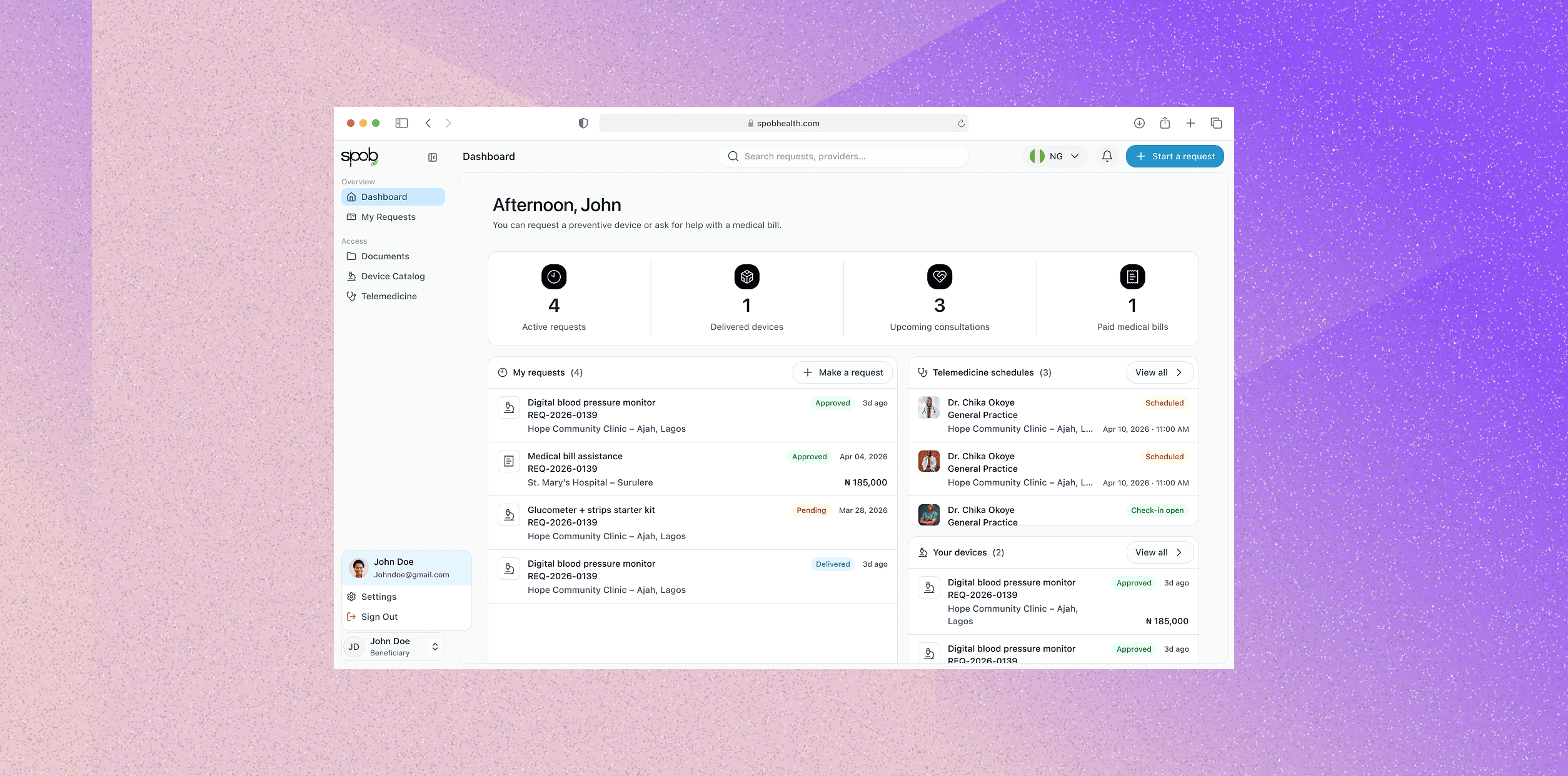Click the Delivered status badge
Viewport: 1568px width, 776px height.
pyautogui.click(x=833, y=564)
